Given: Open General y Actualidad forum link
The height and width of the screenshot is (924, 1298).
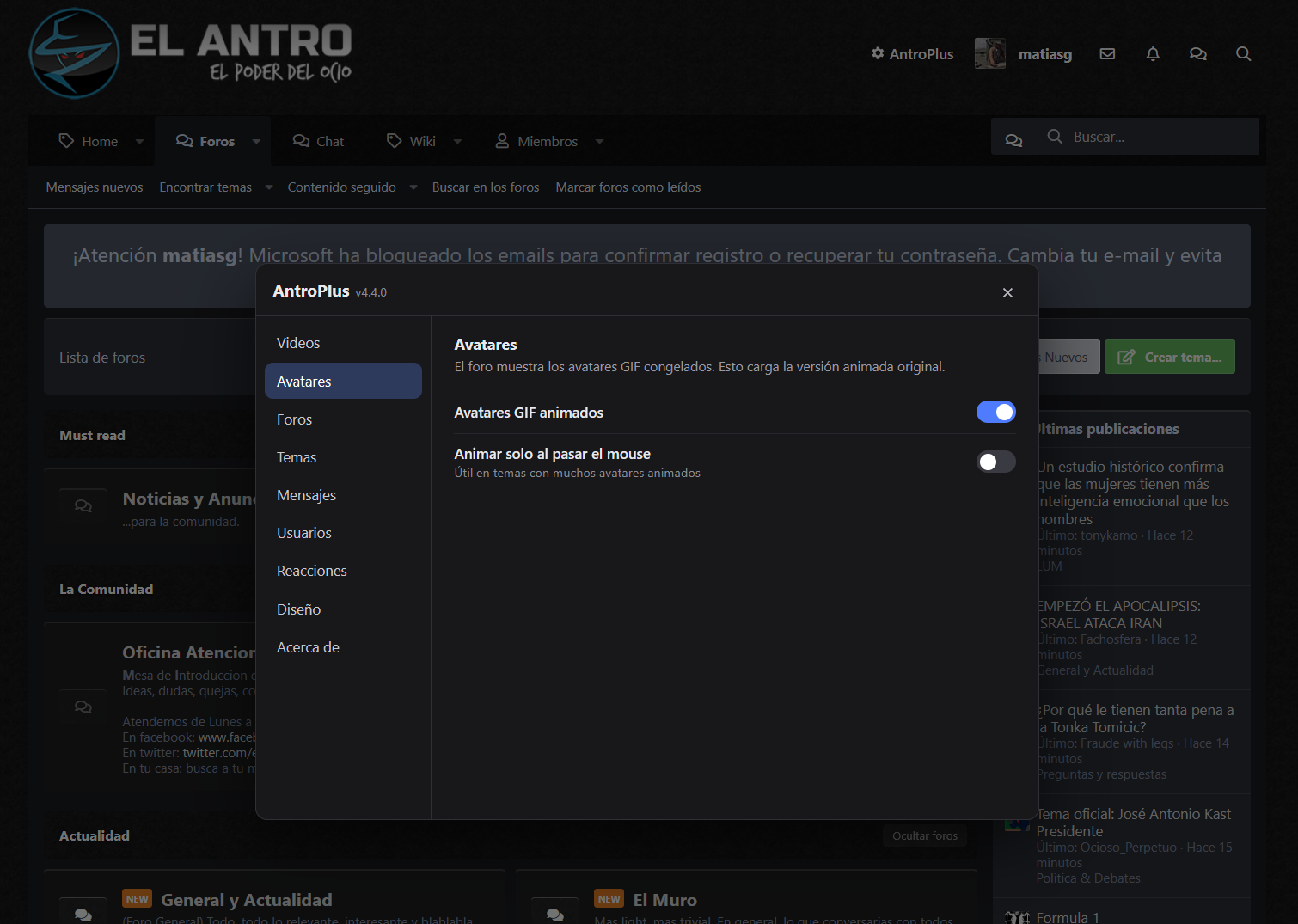Looking at the screenshot, I should (x=247, y=900).
